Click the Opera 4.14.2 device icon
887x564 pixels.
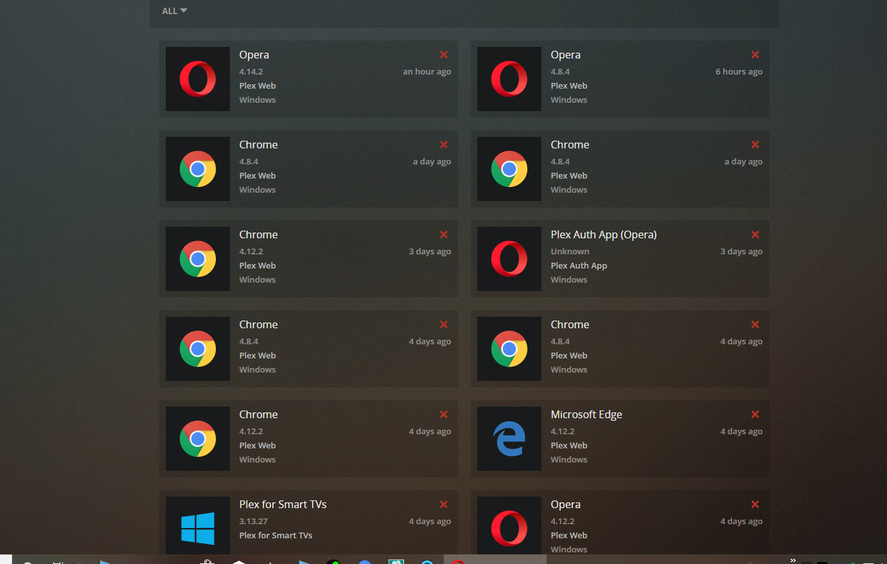[x=197, y=79]
